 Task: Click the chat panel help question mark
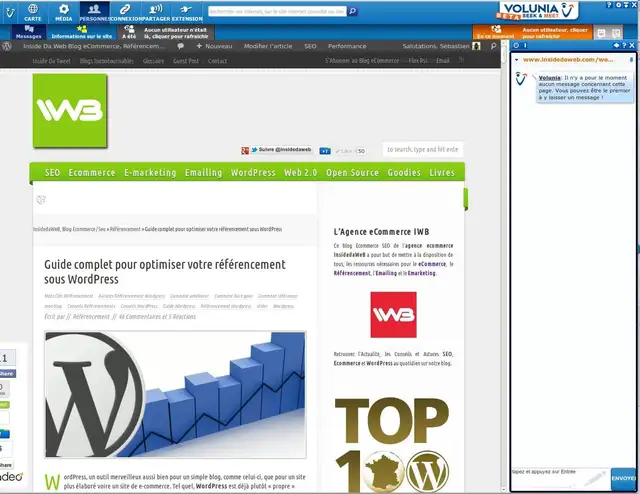point(624,45)
